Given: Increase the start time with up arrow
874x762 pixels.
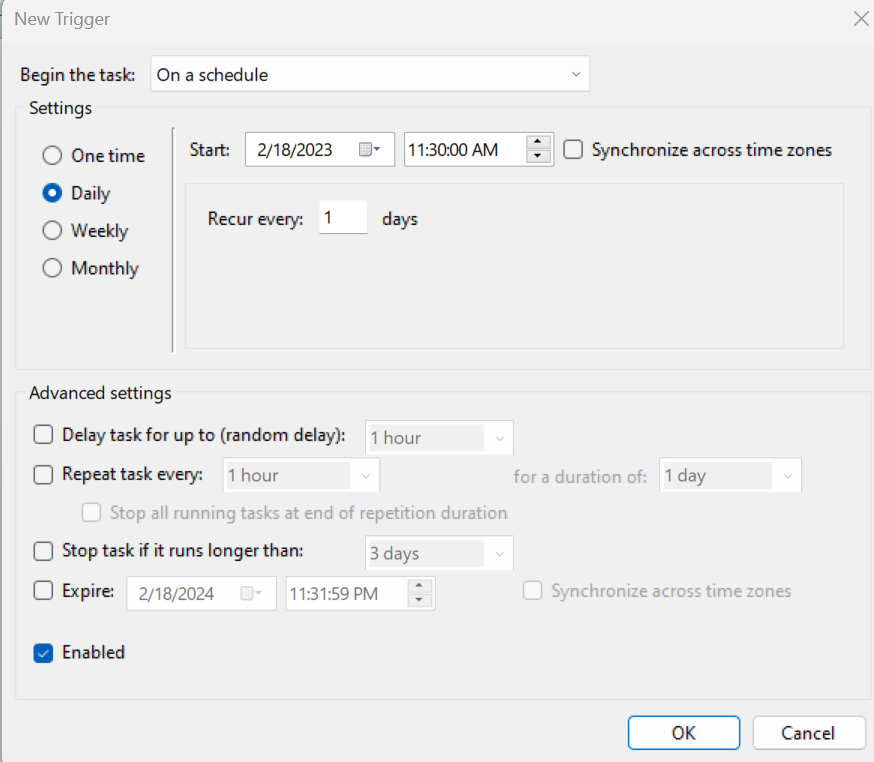Looking at the screenshot, I should click(539, 143).
